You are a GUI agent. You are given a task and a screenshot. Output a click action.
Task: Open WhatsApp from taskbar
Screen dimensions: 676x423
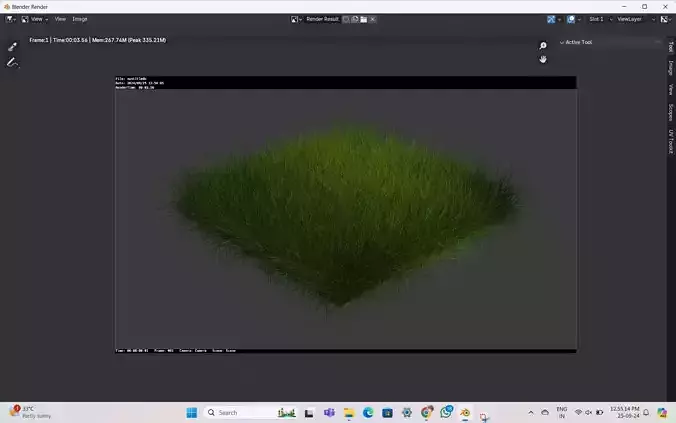[x=446, y=412]
